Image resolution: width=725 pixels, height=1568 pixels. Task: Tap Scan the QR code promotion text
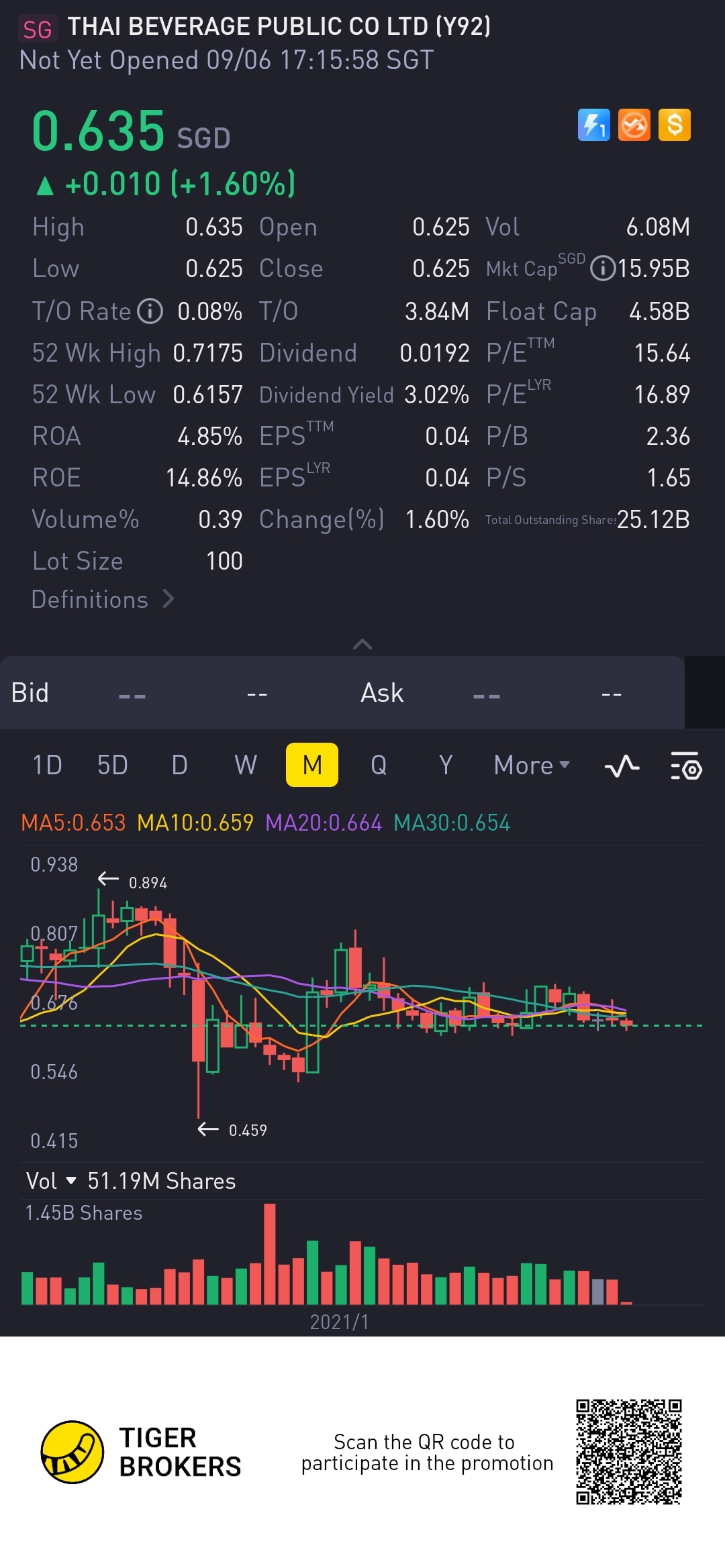tap(427, 1453)
